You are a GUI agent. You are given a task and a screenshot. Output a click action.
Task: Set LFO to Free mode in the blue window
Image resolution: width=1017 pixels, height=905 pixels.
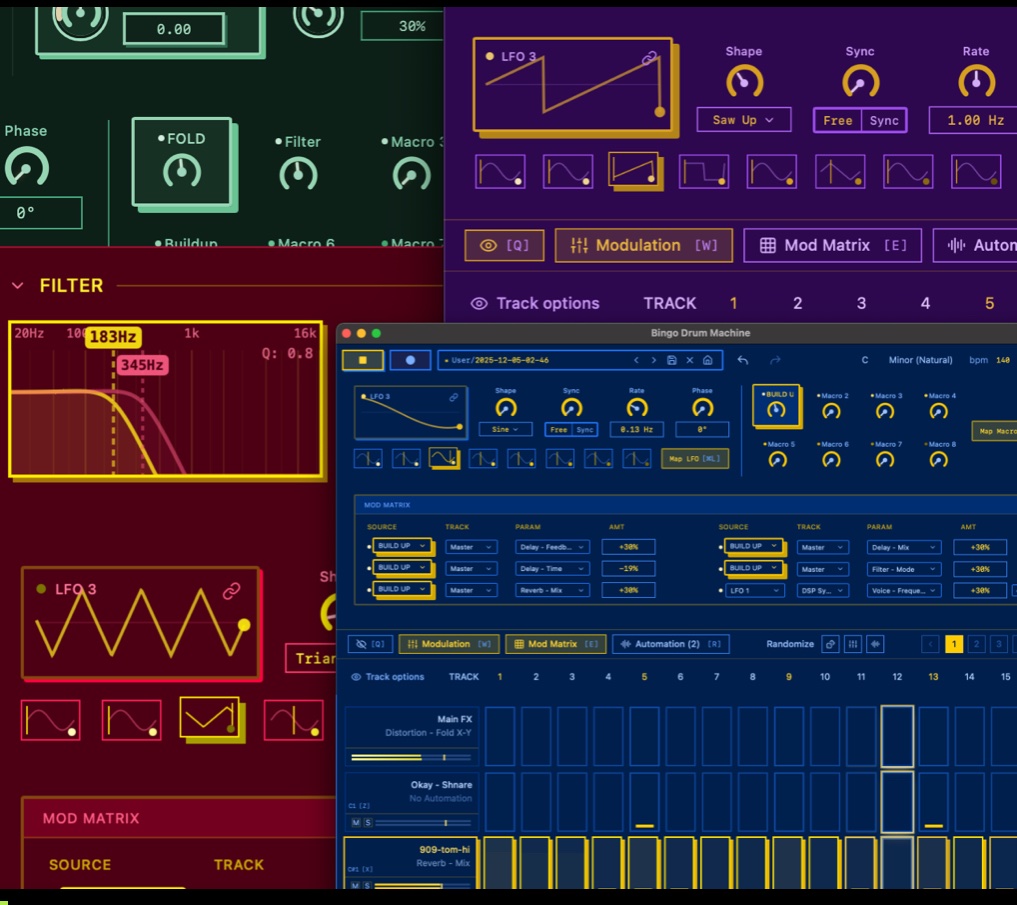tap(558, 429)
